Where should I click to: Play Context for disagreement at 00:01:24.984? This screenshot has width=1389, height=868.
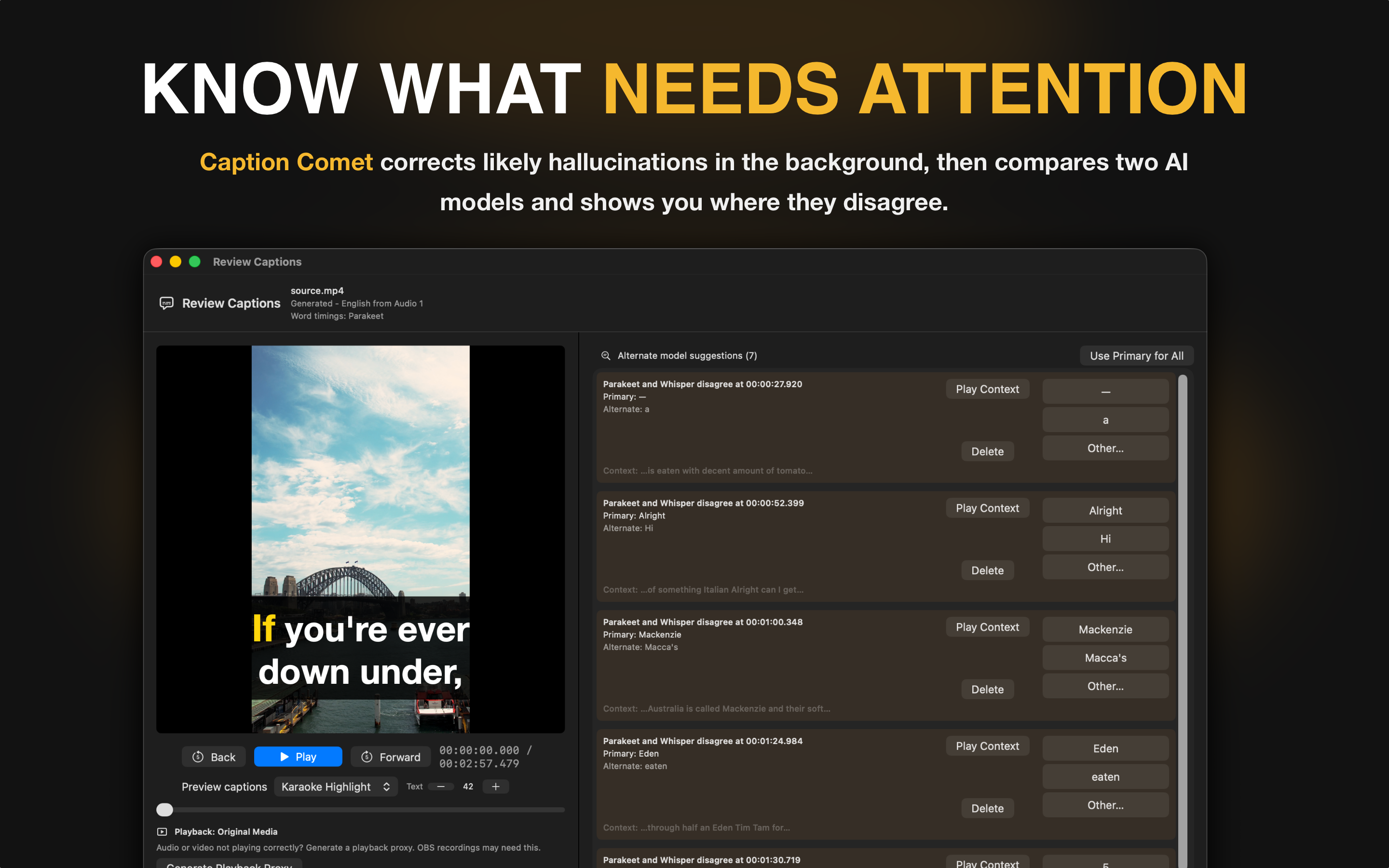987,746
